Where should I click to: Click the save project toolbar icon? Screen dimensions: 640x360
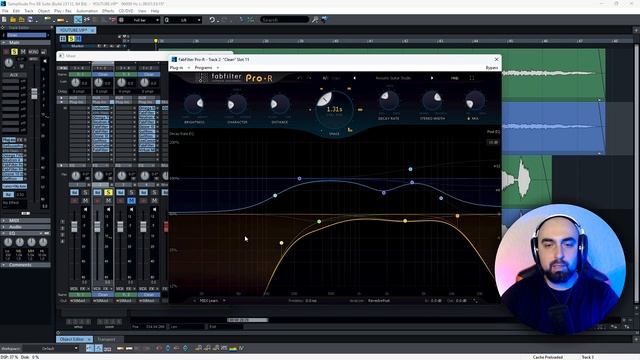[x=30, y=20]
